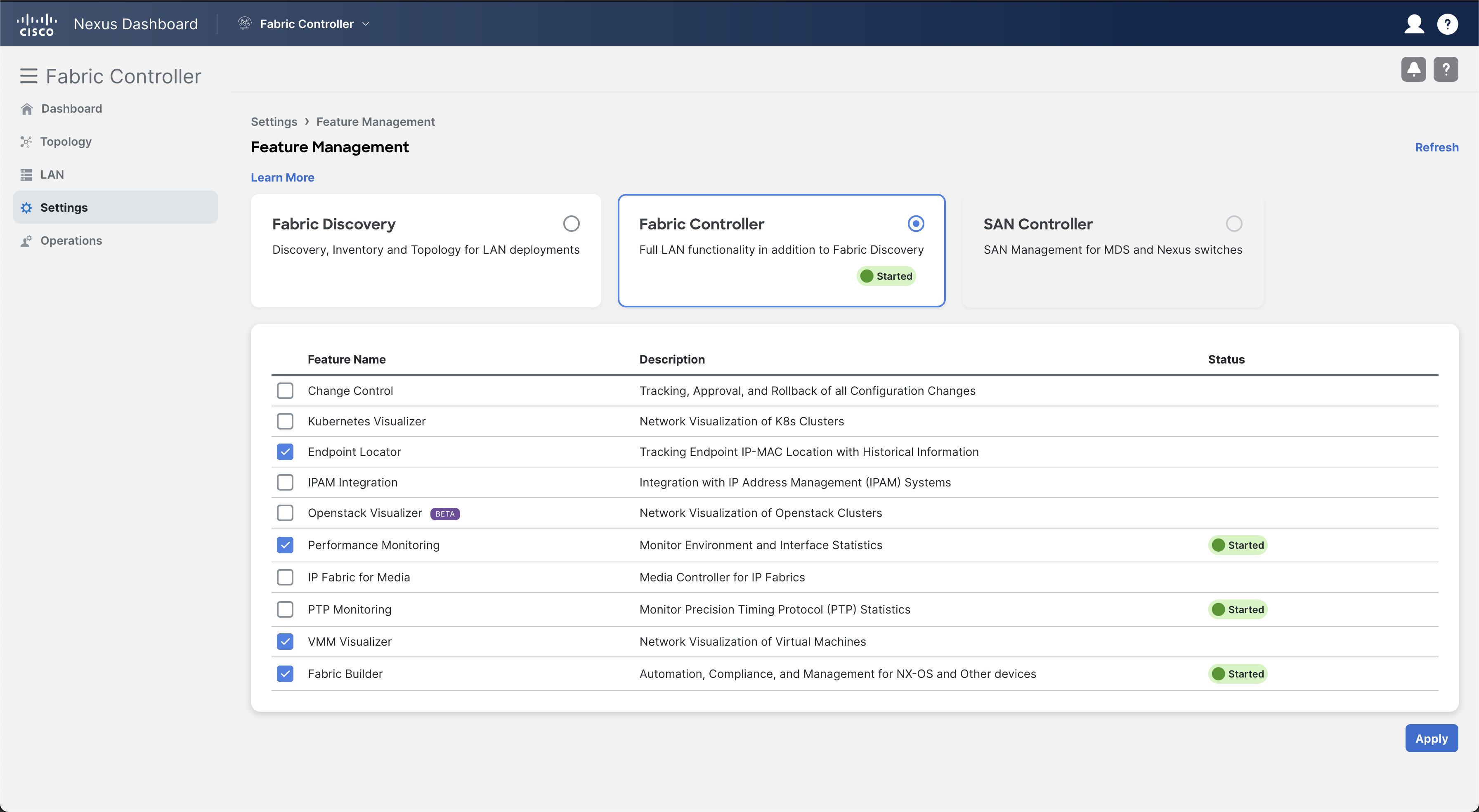Click 'SAN Management for MDS and Nexus switches'
The image size is (1479, 812).
coord(1112,250)
